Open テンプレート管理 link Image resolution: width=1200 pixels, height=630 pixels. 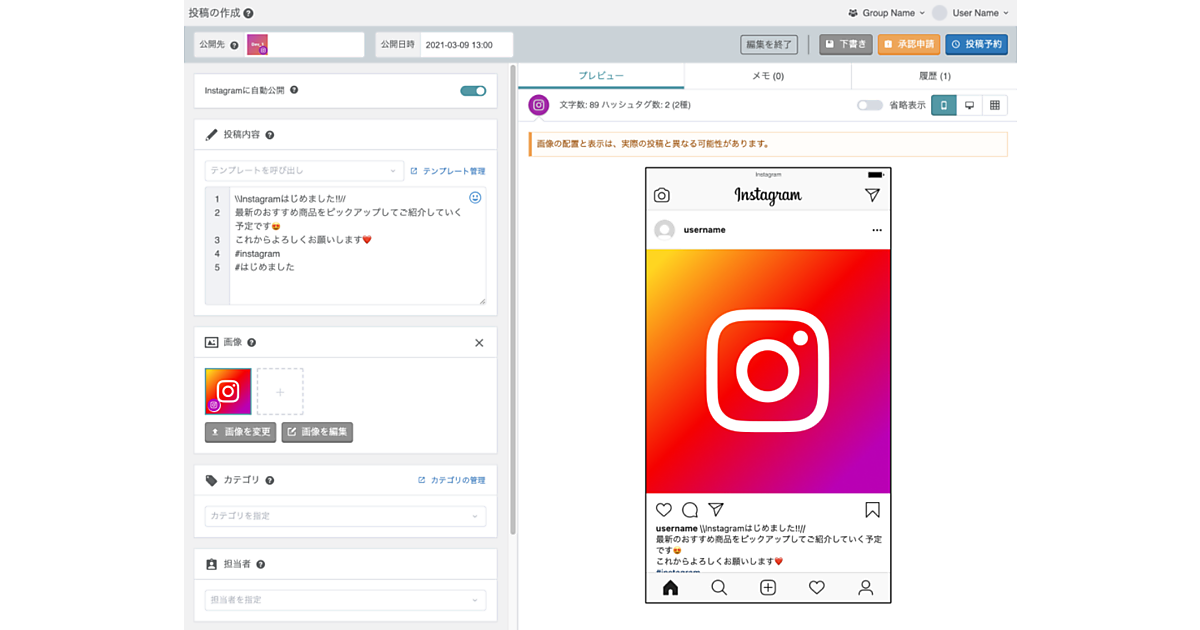pos(447,171)
